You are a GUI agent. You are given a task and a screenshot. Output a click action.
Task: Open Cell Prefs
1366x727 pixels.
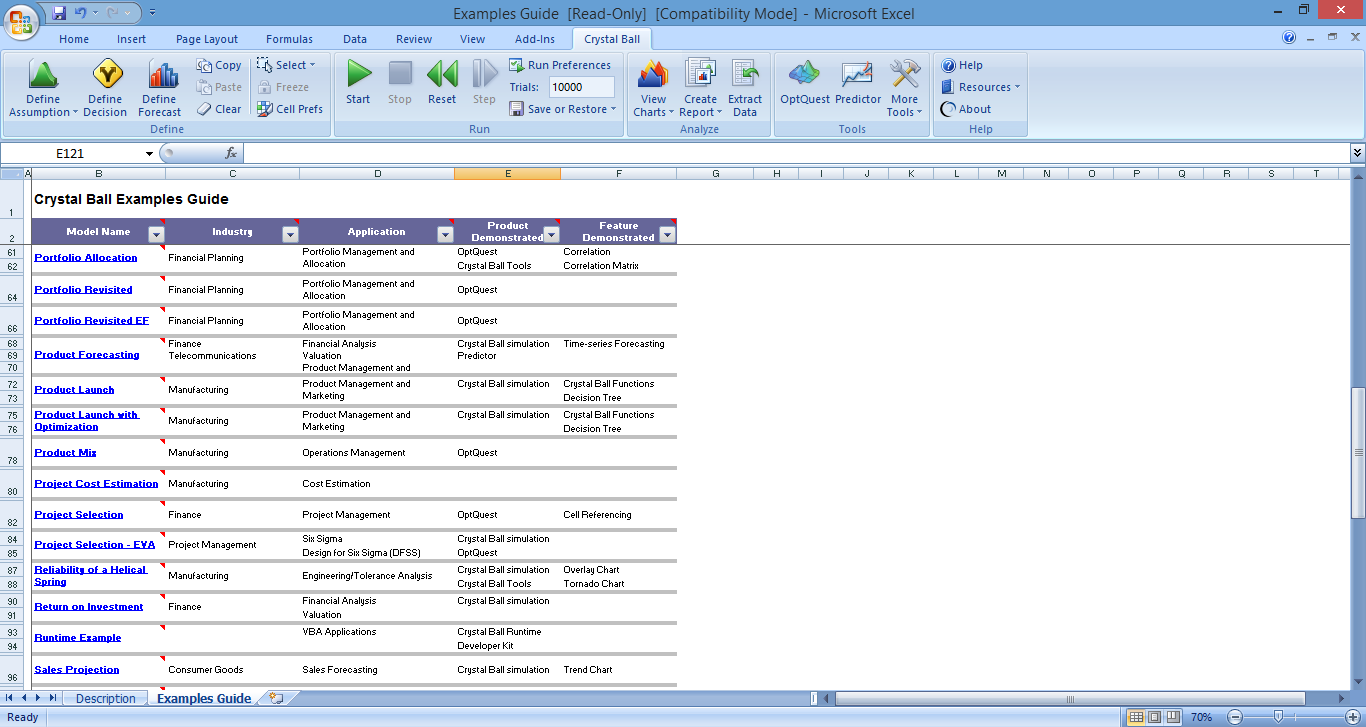290,109
